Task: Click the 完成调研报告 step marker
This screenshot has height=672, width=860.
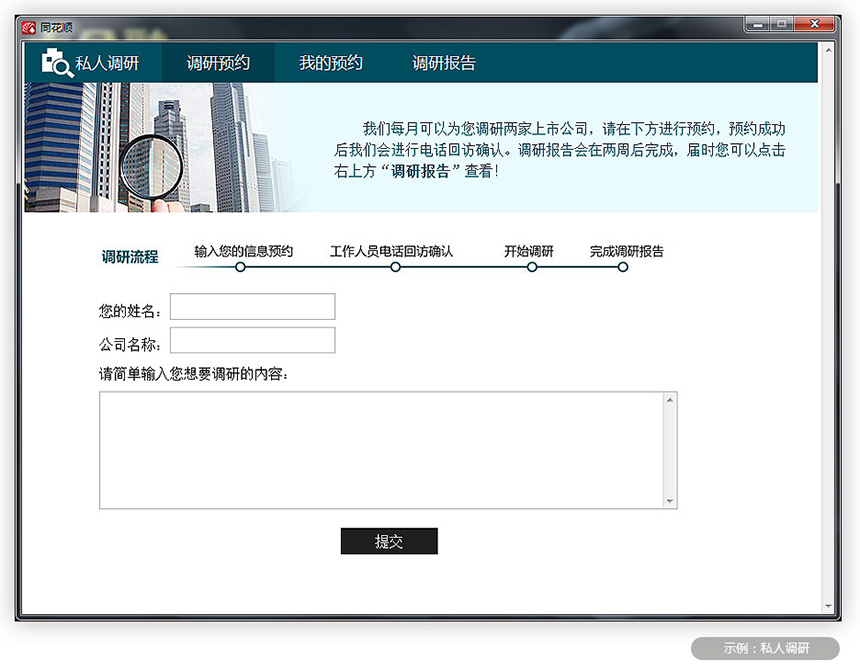Action: pyautogui.click(x=623, y=267)
